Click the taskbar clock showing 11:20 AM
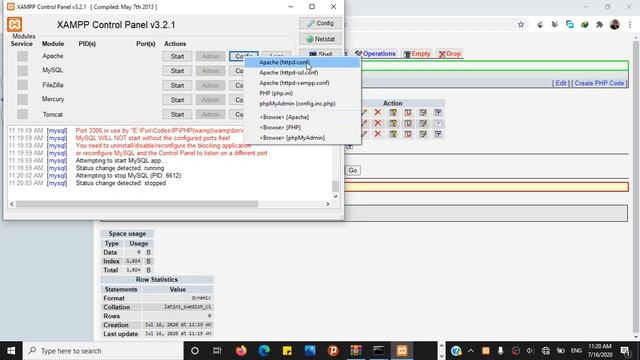Screen dimensions: 640x360 (600, 351)
